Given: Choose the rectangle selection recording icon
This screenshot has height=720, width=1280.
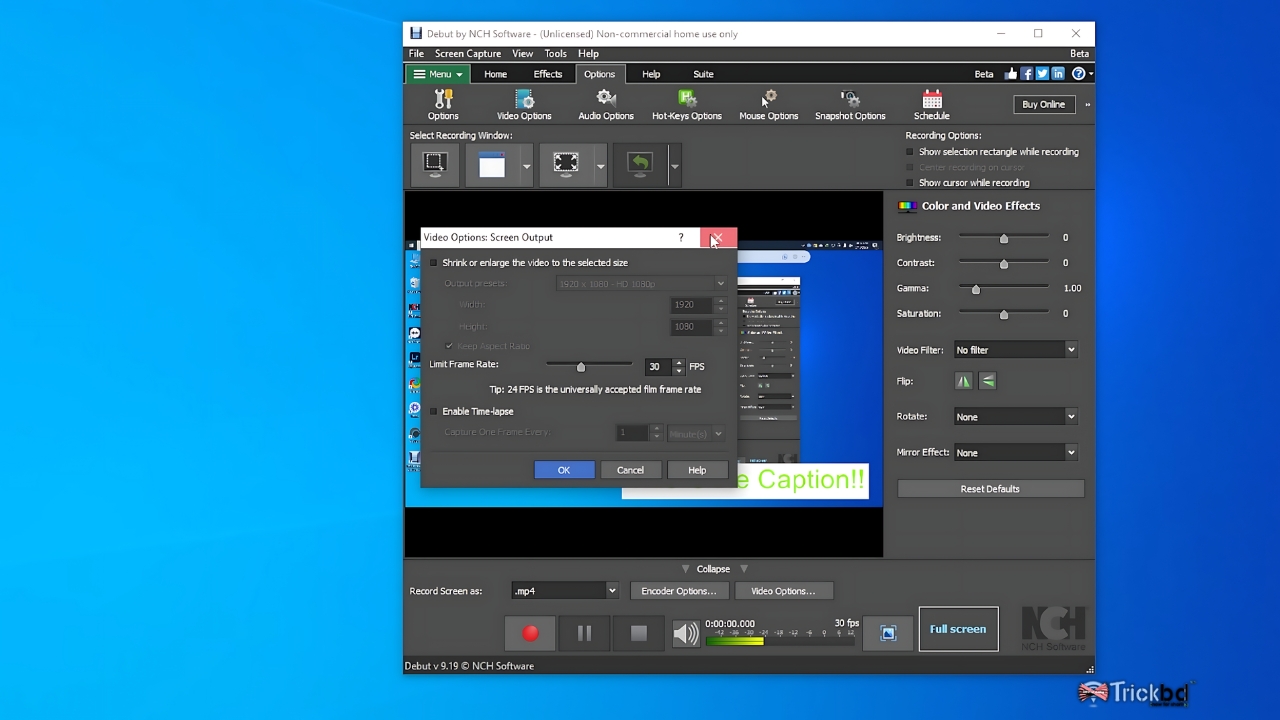Looking at the screenshot, I should click(x=435, y=165).
